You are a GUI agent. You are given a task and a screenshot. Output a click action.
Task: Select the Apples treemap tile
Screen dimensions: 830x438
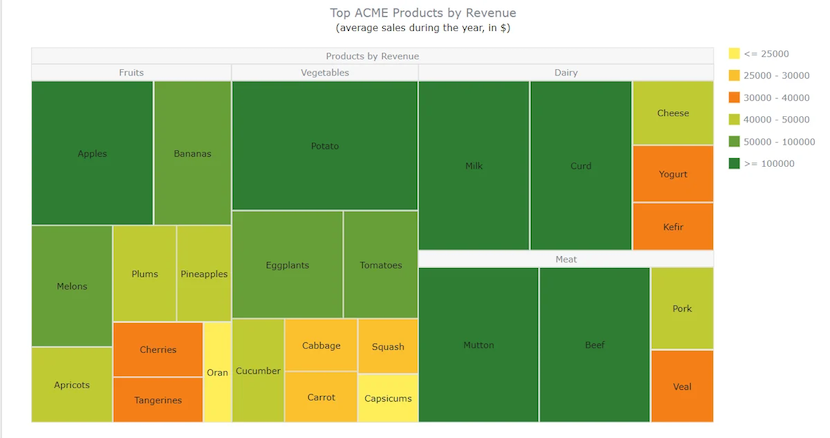click(x=92, y=153)
